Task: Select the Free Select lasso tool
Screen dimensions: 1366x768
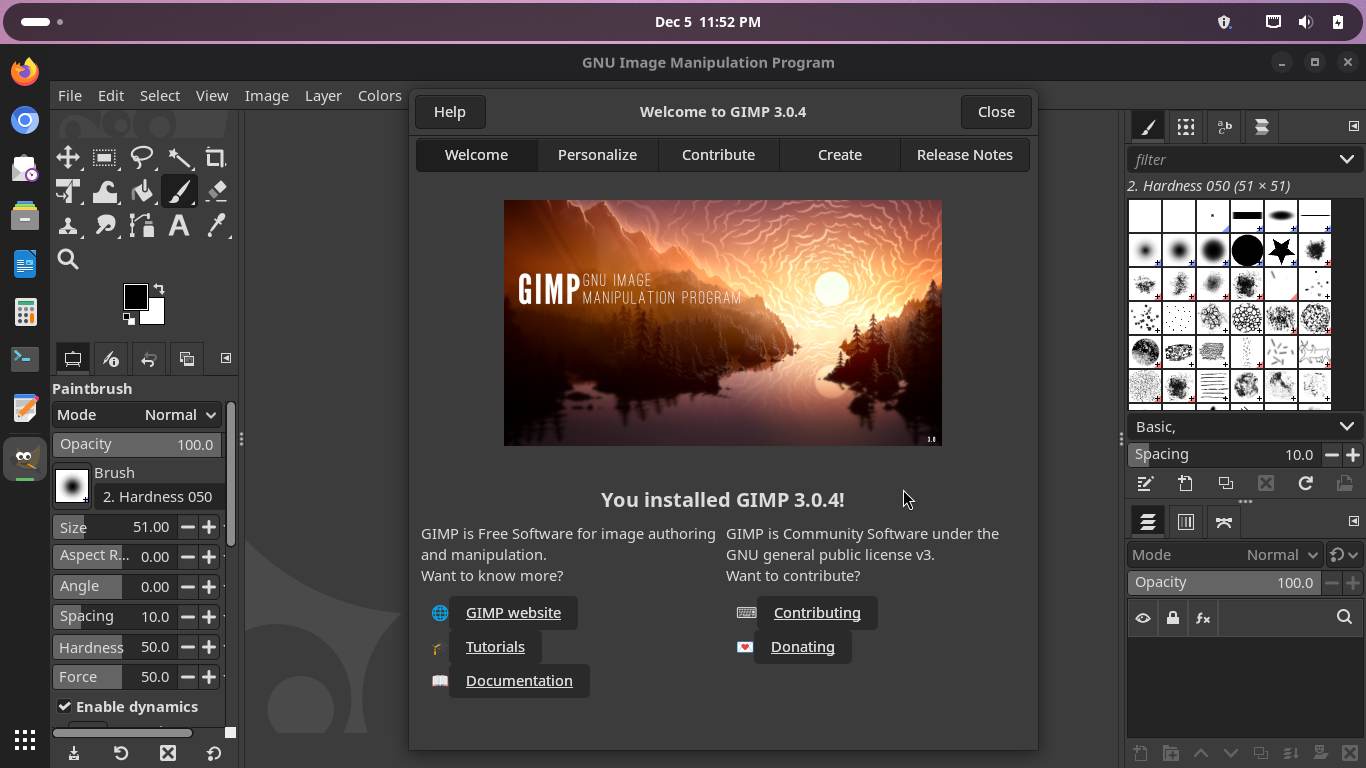Action: pyautogui.click(x=142, y=158)
